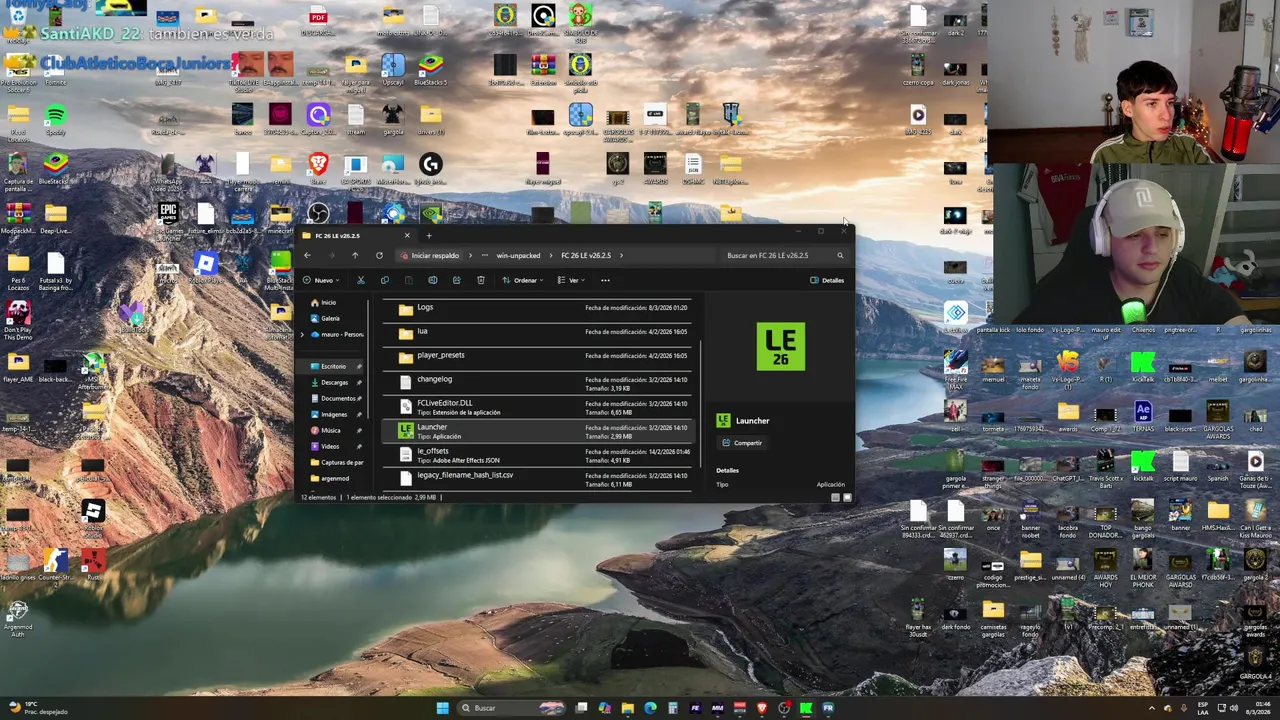
Task: Open the lua folder
Action: [x=536, y=335]
